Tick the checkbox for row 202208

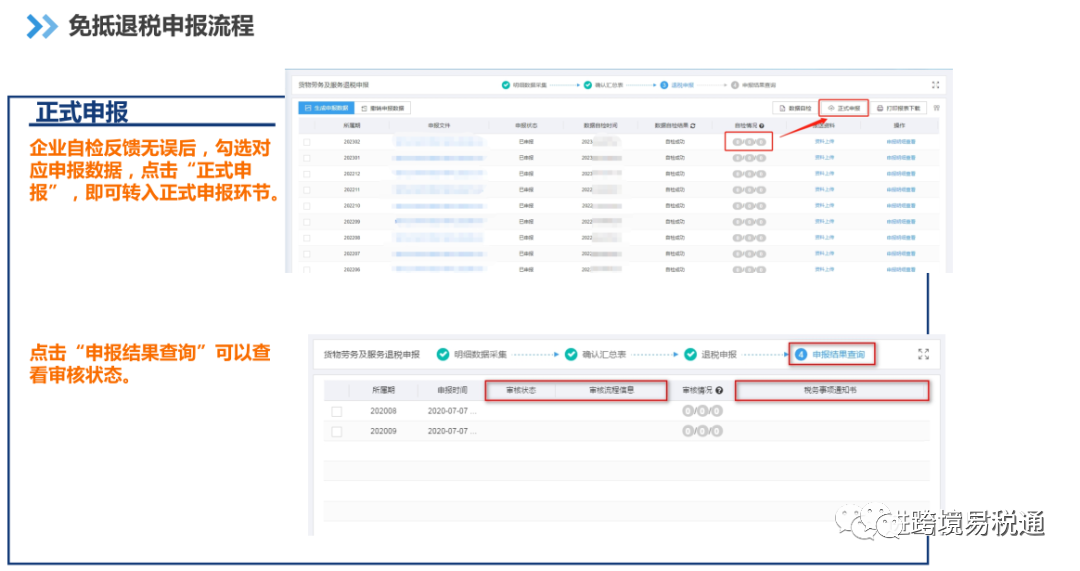pos(307,238)
